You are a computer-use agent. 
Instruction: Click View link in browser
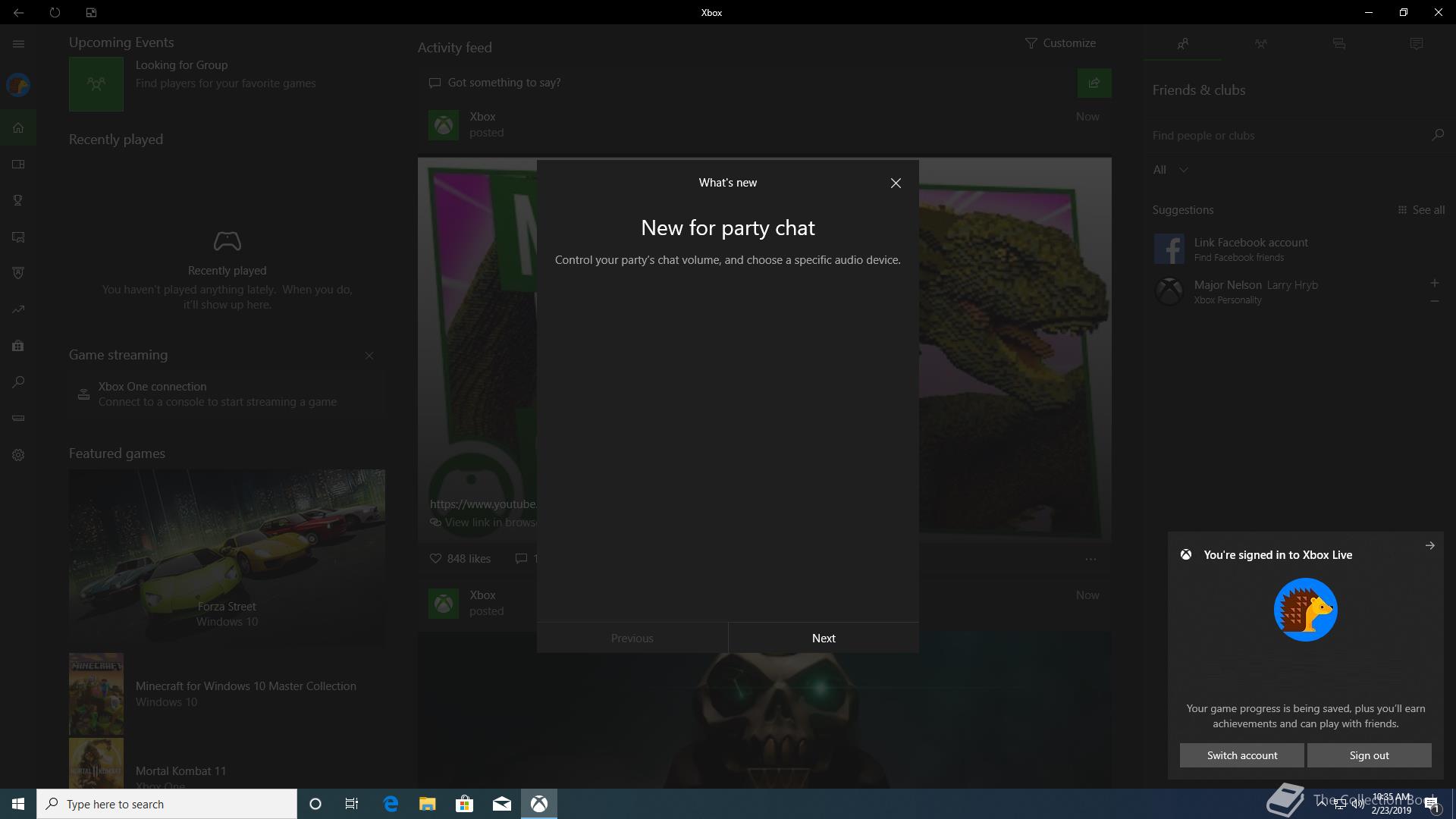(x=483, y=522)
